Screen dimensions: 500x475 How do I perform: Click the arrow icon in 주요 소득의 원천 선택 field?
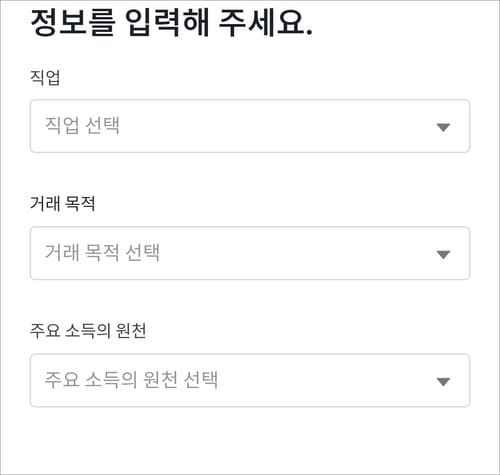[443, 381]
